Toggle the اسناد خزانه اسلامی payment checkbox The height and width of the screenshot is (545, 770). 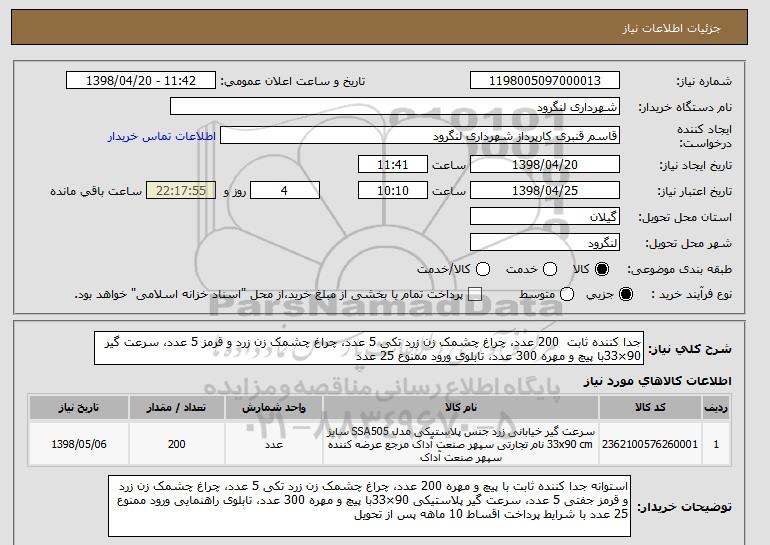475,294
